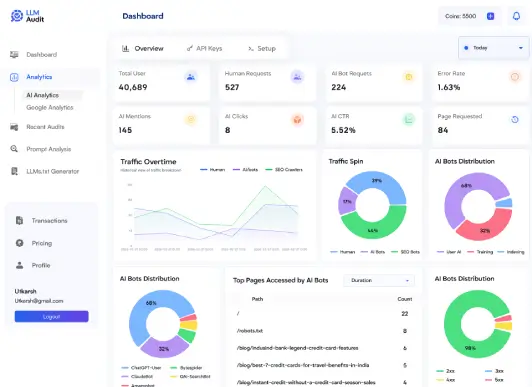Toggle SEO Crawlers series in Traffic Overtime legend
The width and height of the screenshot is (532, 387).
click(284, 170)
